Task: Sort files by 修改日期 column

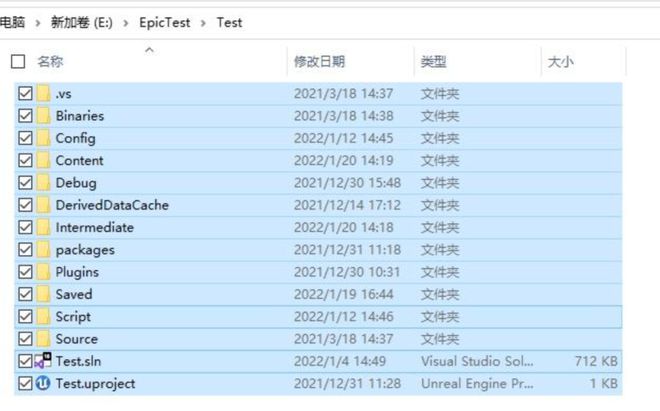Action: [x=319, y=62]
